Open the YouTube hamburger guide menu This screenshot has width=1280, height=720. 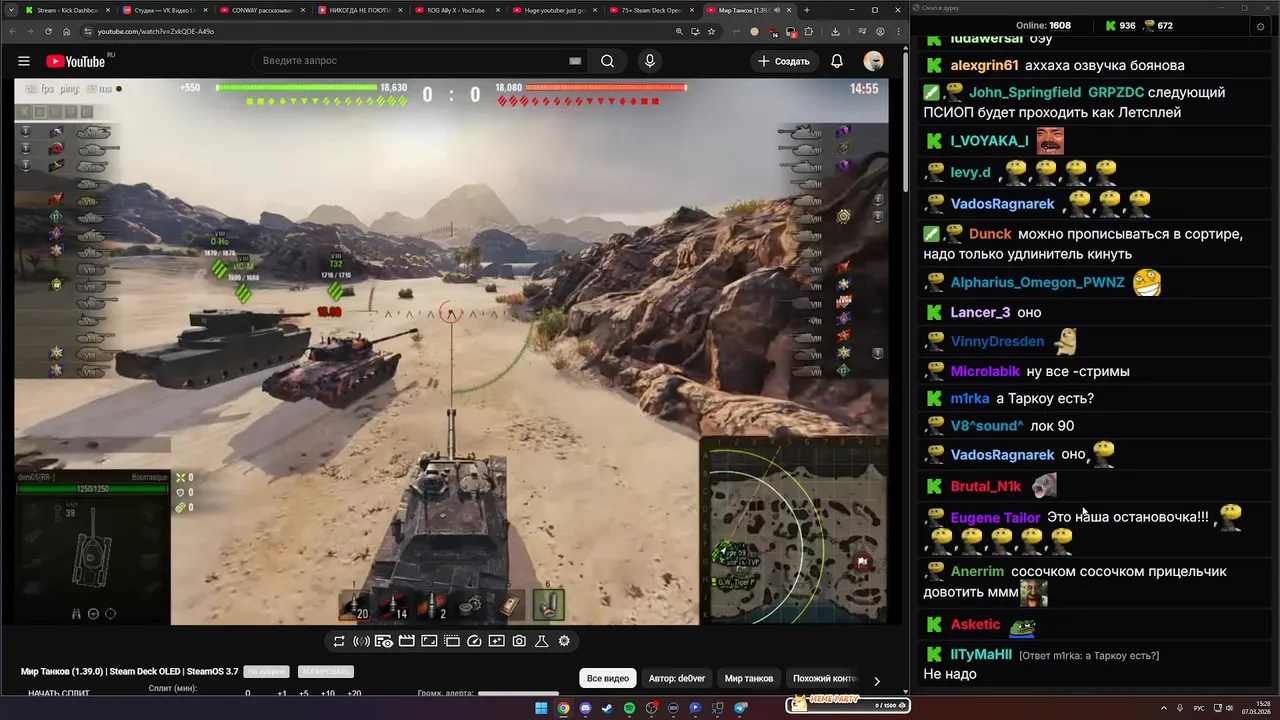(24, 61)
